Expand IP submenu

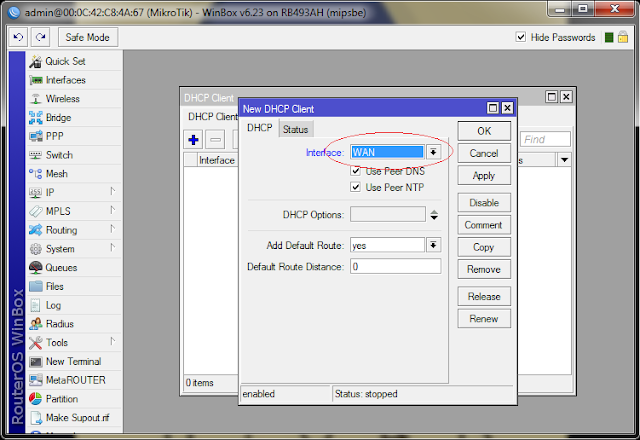[x=113, y=191]
